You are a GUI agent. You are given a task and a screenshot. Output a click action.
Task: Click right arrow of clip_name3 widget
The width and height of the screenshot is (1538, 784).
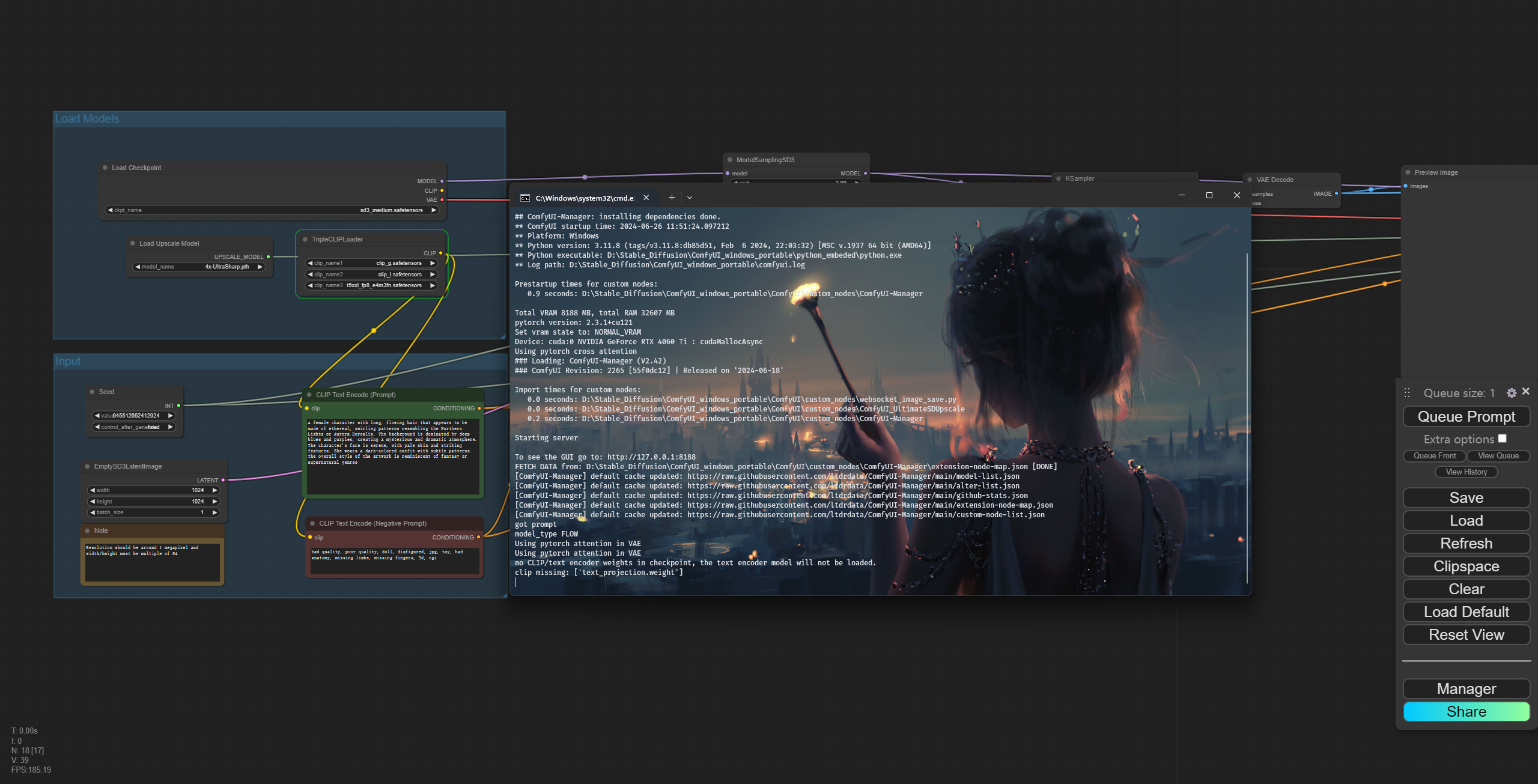(x=432, y=285)
